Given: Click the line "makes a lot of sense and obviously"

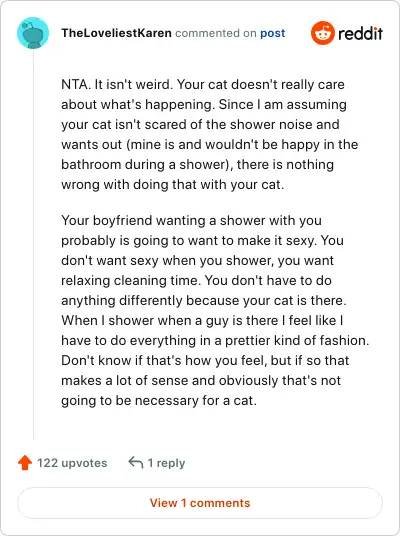Looking at the screenshot, I should 201,380.
